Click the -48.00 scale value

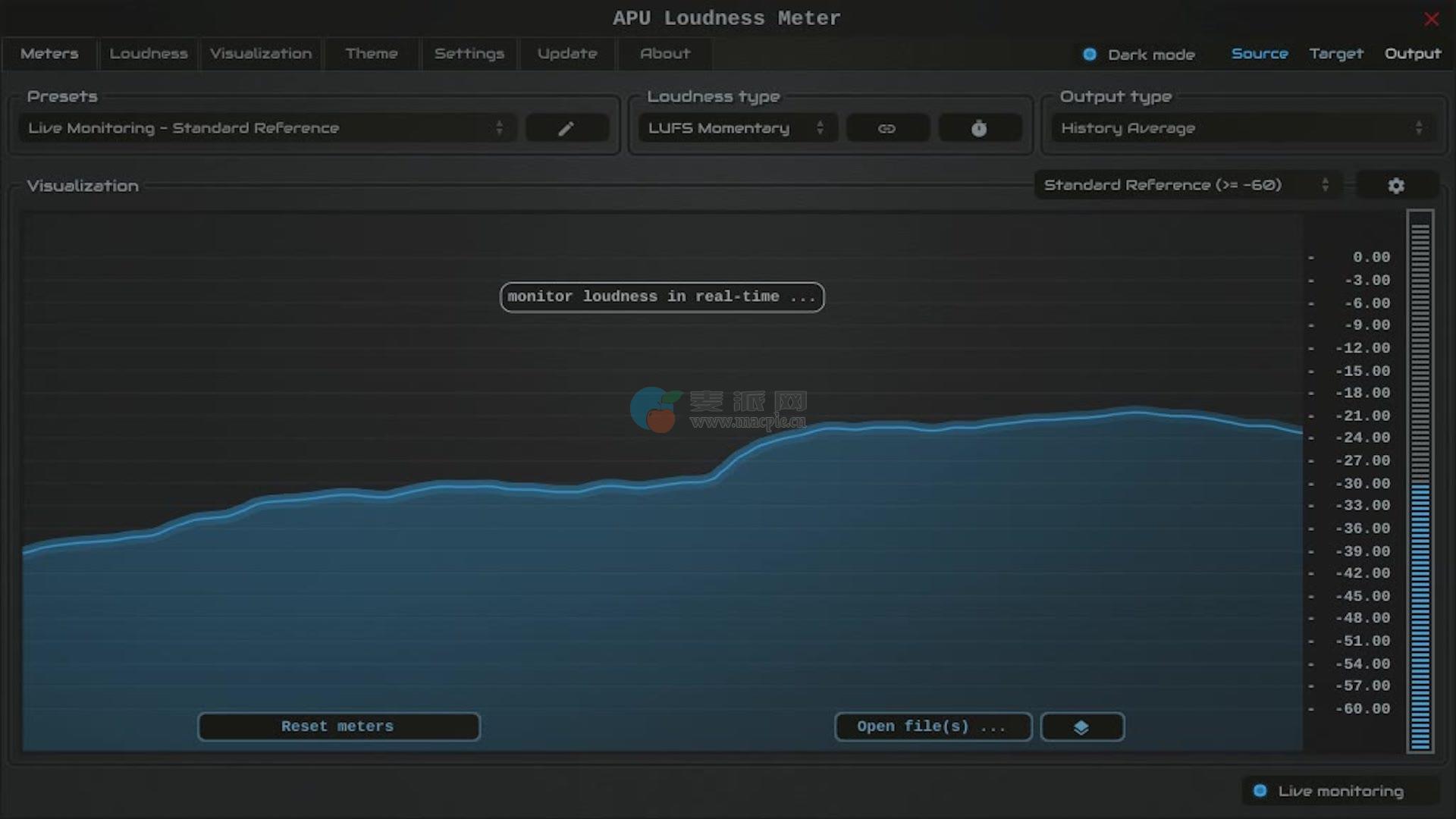pyautogui.click(x=1363, y=618)
